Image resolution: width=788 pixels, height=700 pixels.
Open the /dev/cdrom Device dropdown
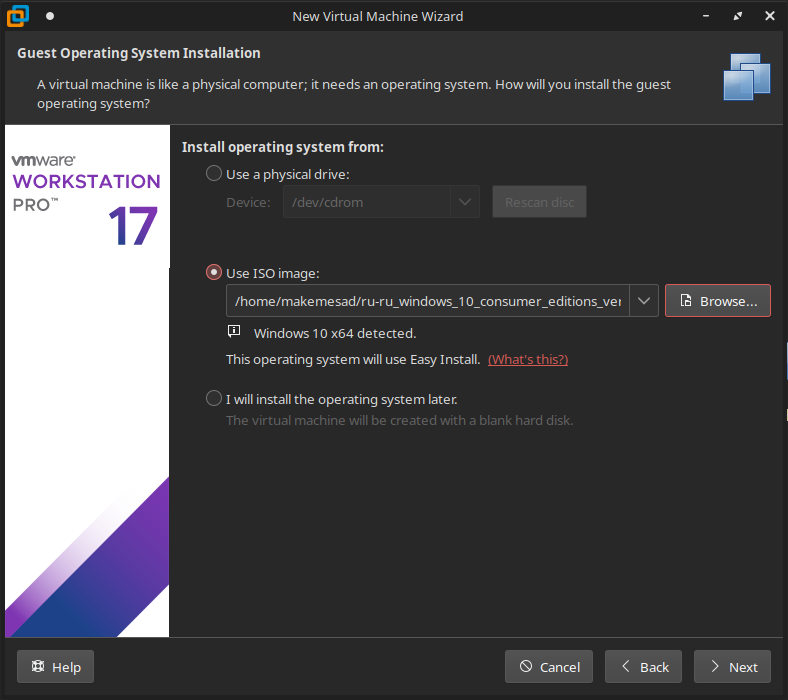pos(464,202)
